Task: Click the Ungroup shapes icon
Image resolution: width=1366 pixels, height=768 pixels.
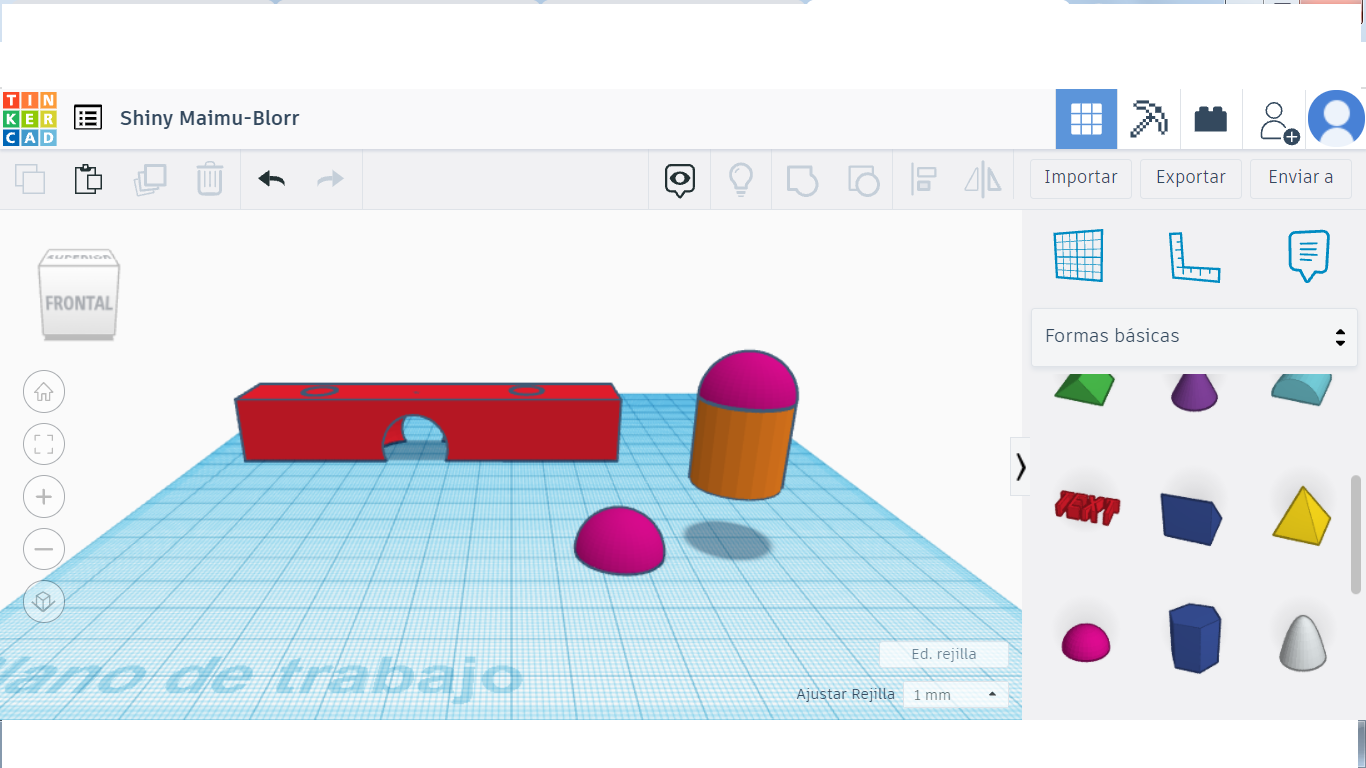Action: coord(862,180)
